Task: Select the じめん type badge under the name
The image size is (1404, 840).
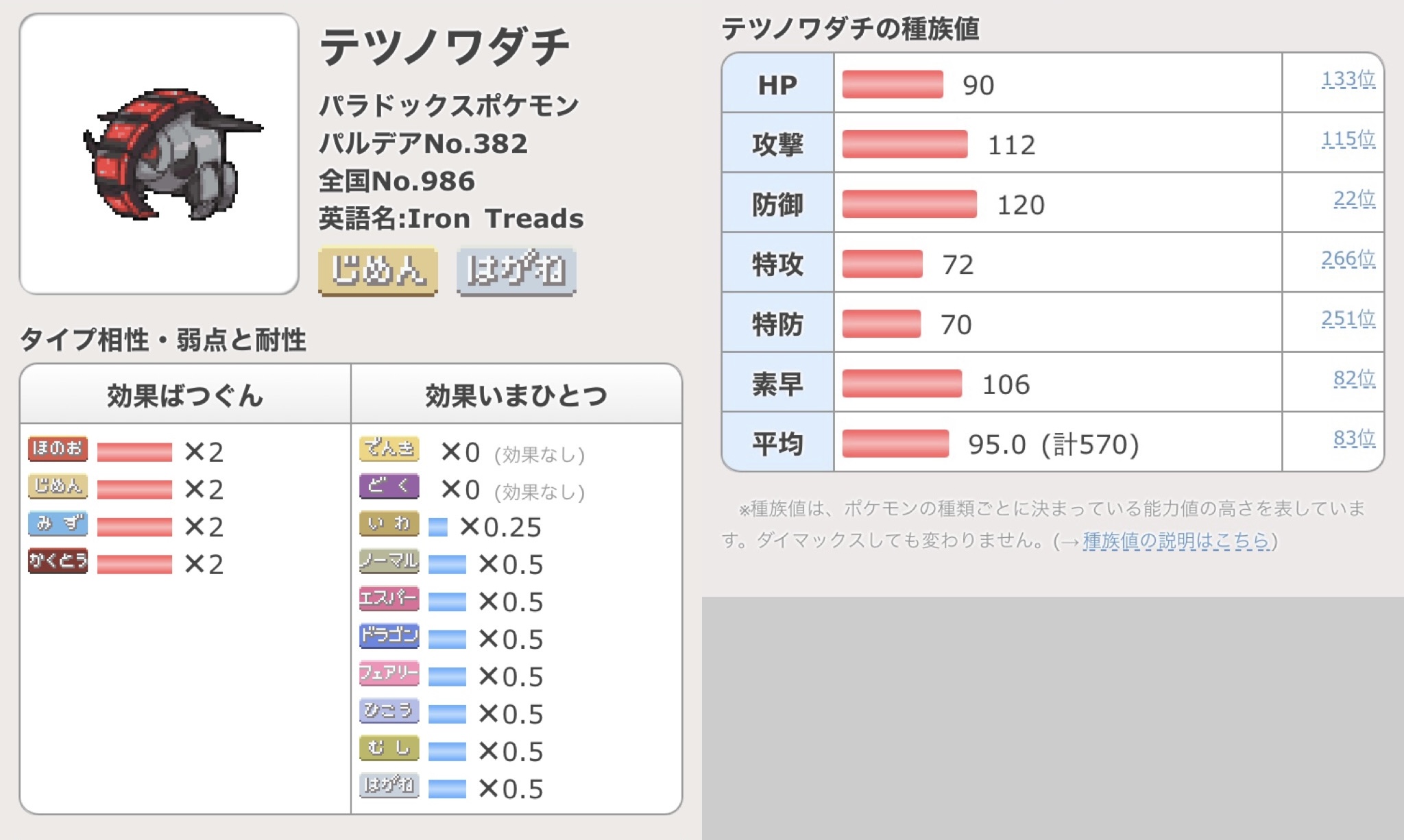Action: [x=378, y=271]
